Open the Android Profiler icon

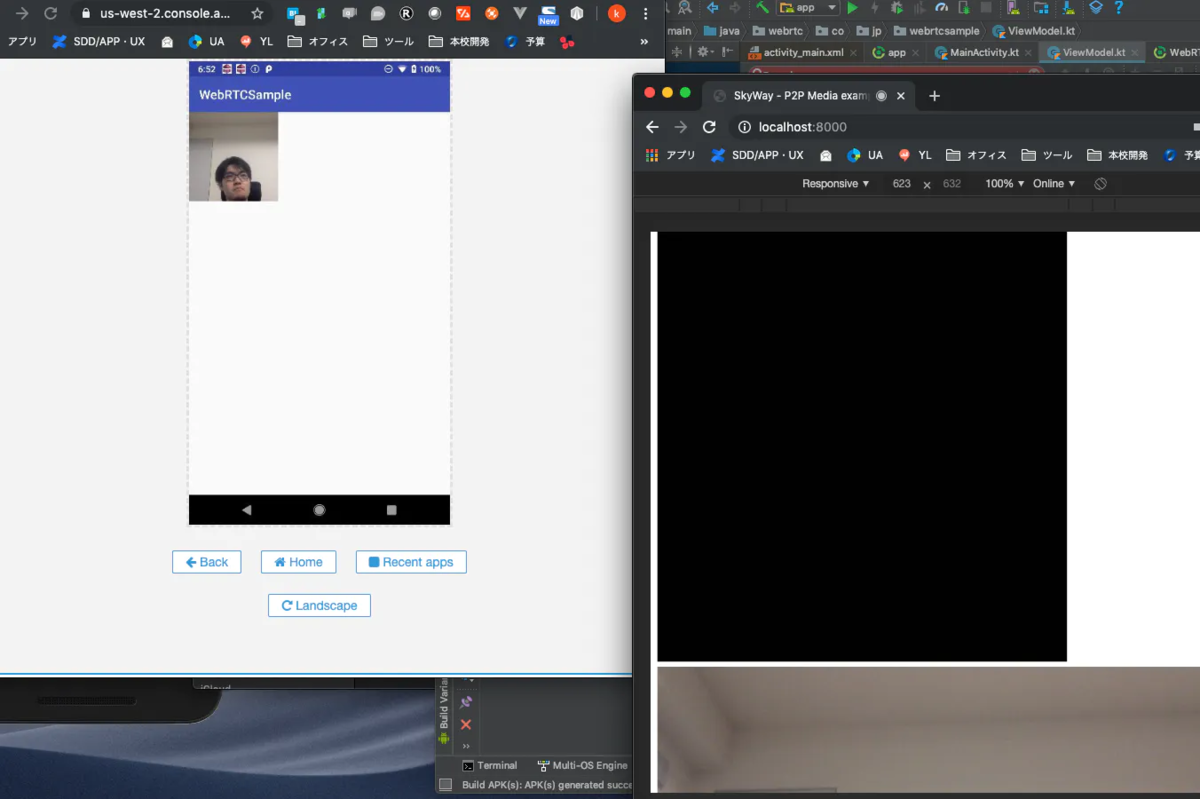pyautogui.click(x=941, y=8)
